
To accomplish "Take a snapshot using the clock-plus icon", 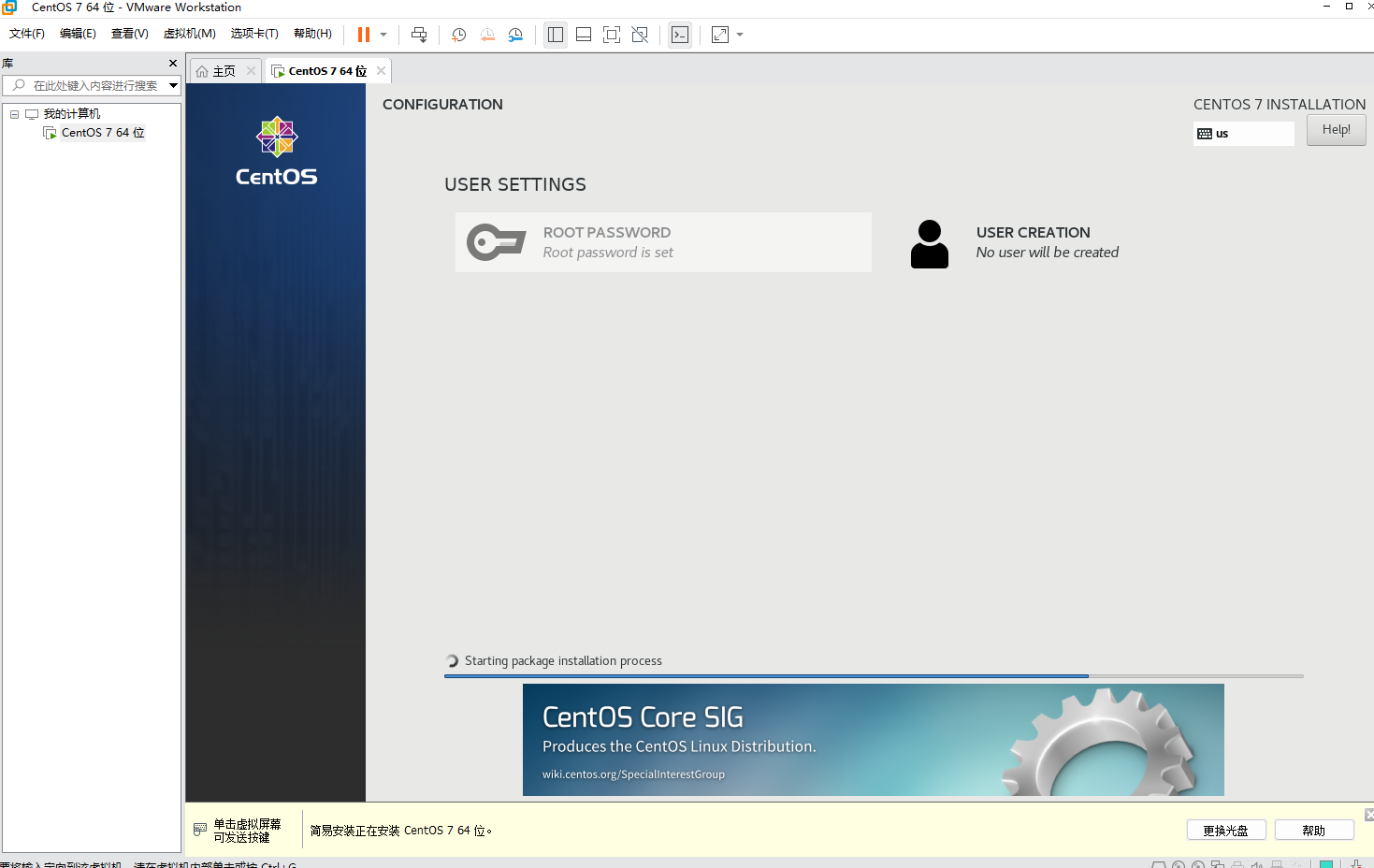I will tap(459, 35).
